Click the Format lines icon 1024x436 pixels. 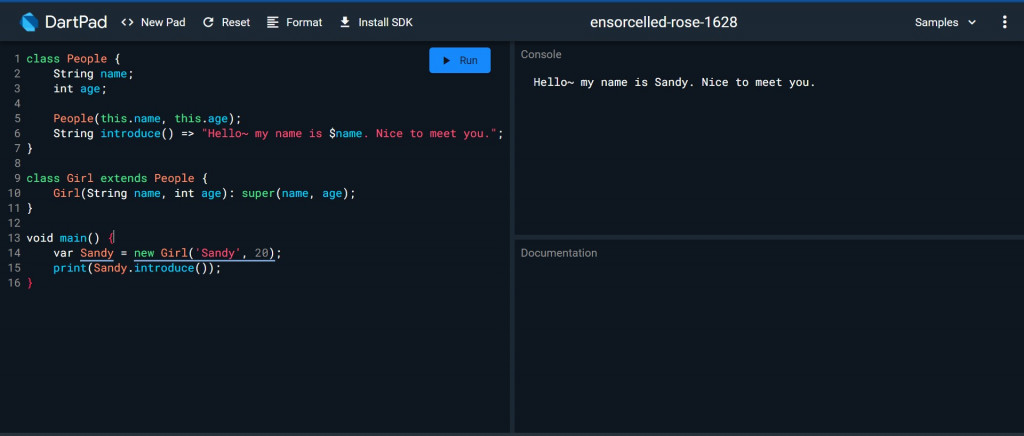pos(272,22)
